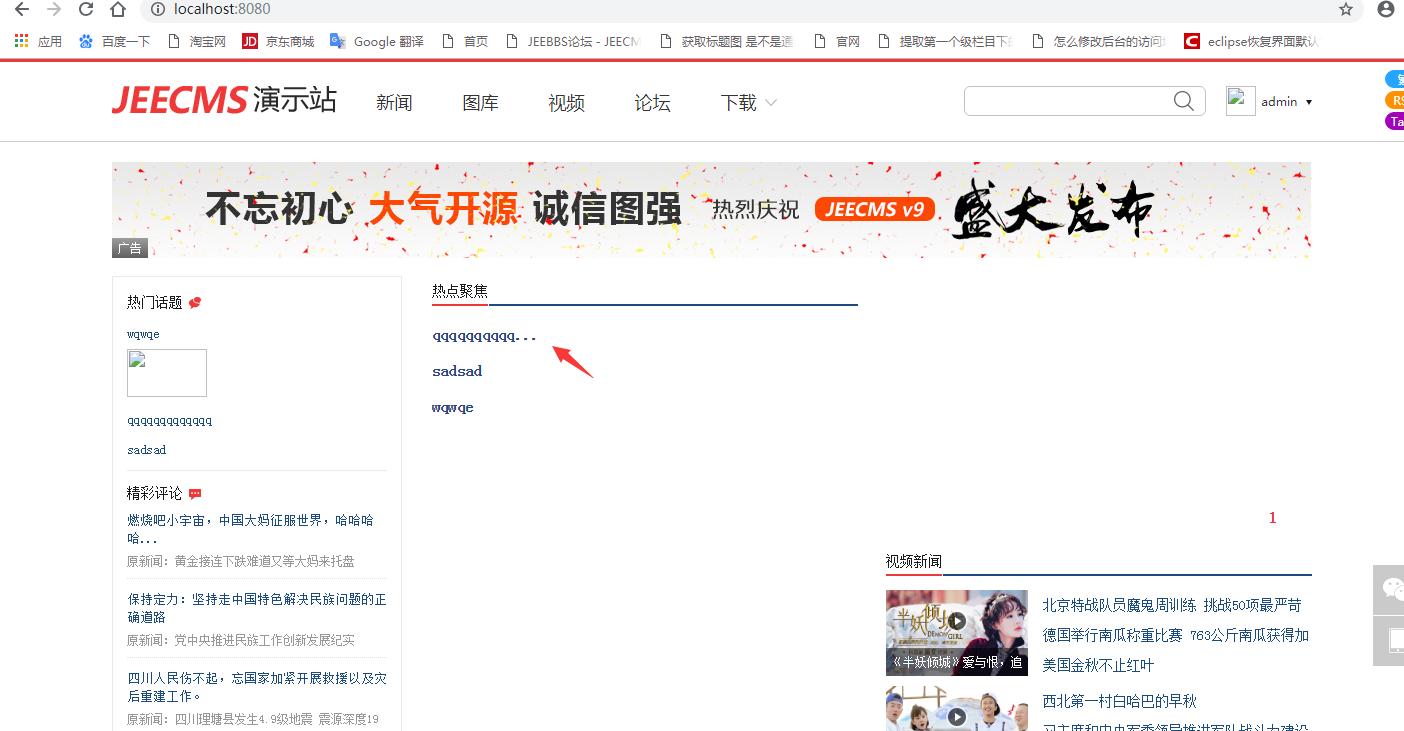Go to the 图库 navigation section
The height and width of the screenshot is (731, 1404).
(x=480, y=103)
